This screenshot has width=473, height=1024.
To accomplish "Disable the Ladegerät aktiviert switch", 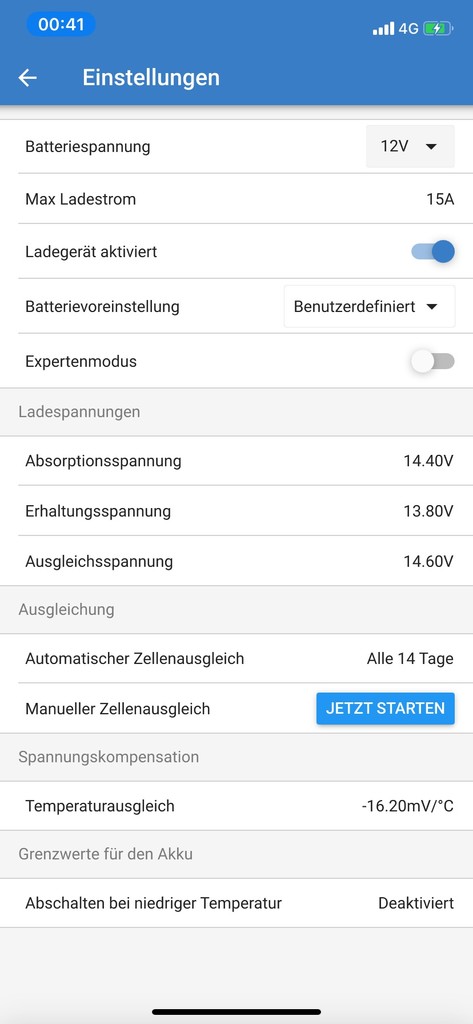I will [x=432, y=251].
